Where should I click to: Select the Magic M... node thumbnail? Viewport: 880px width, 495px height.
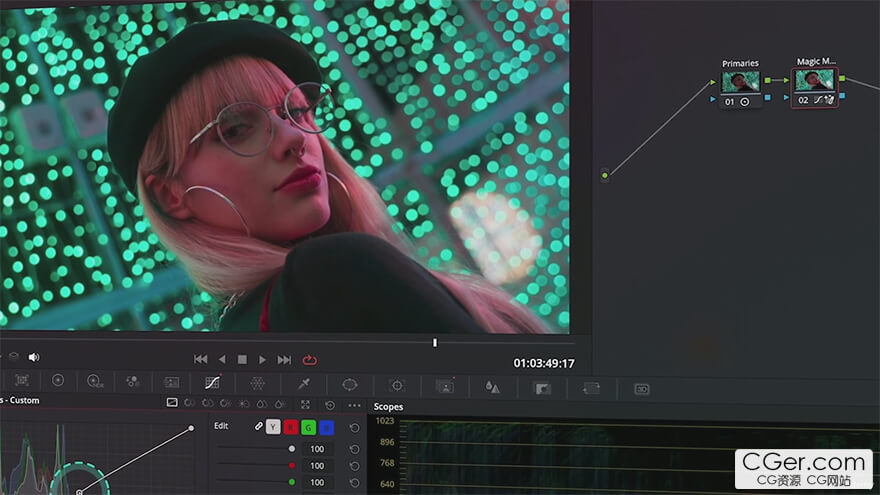click(x=815, y=80)
